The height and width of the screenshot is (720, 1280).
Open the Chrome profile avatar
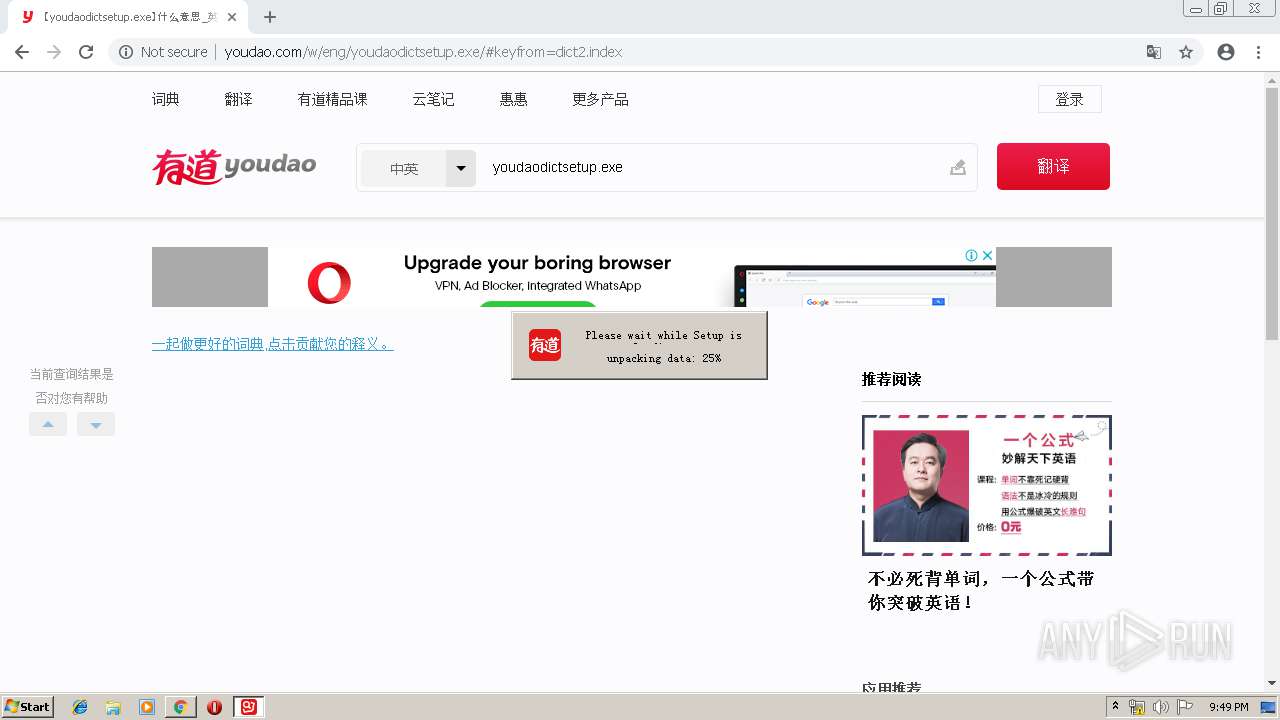(x=1226, y=52)
